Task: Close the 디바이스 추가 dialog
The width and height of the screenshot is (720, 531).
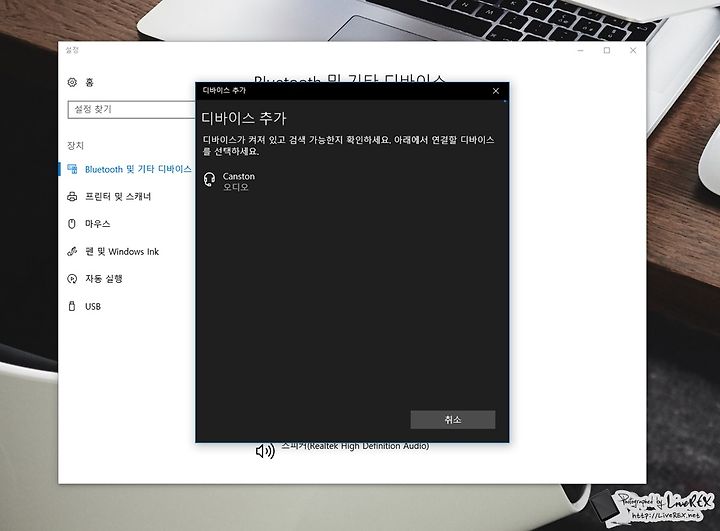Action: click(x=495, y=91)
